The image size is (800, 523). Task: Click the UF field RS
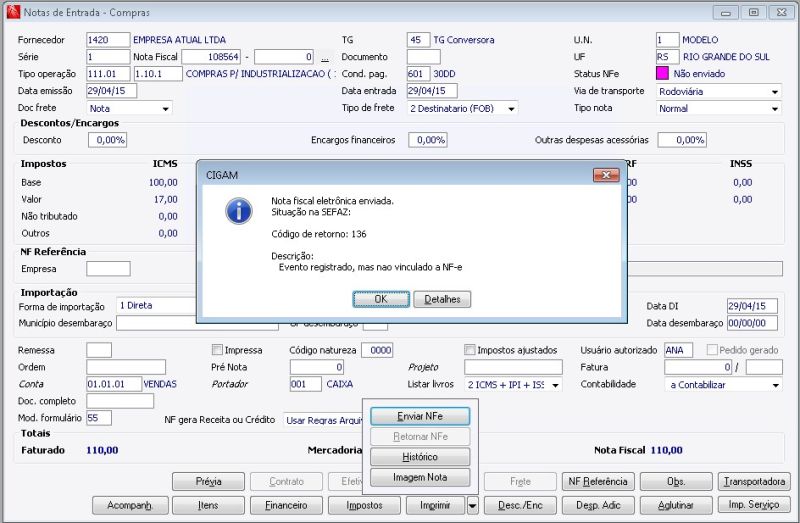[x=667, y=57]
